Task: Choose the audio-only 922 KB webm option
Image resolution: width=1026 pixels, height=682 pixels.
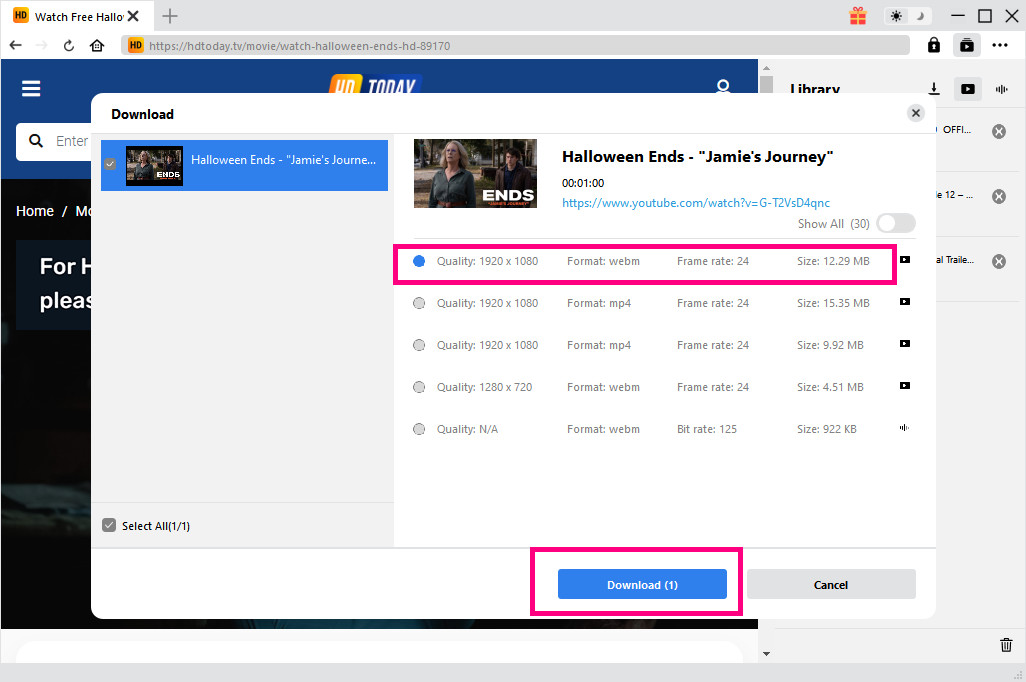Action: (419, 429)
